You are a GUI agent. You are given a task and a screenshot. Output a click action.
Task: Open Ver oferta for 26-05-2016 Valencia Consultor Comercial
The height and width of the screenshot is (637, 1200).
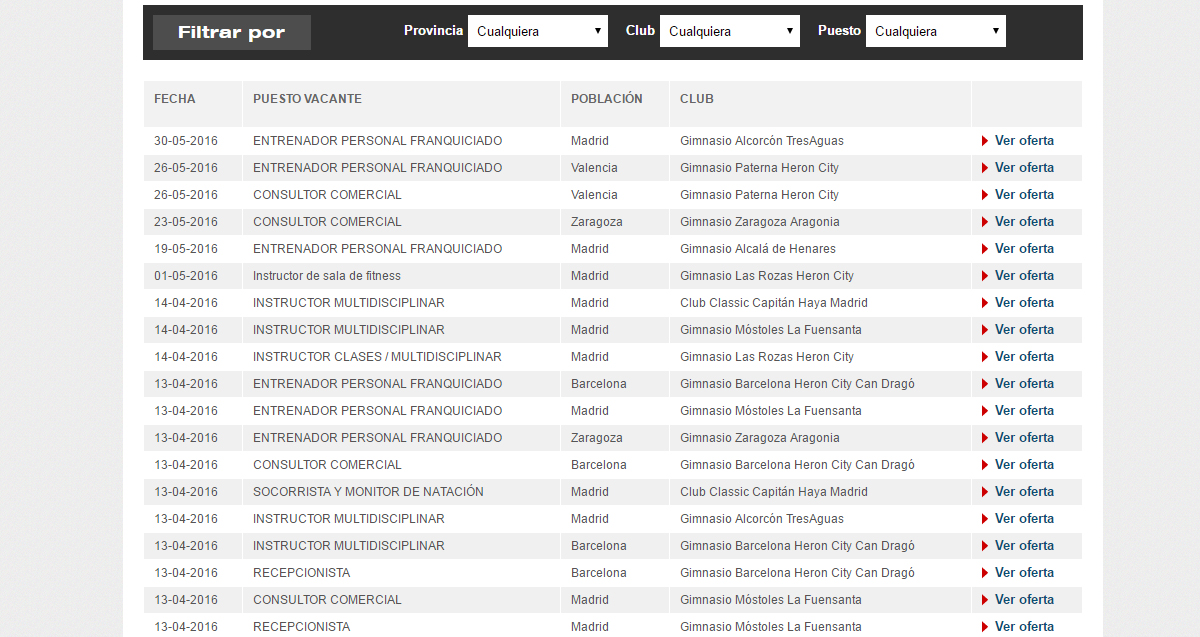(x=1024, y=195)
